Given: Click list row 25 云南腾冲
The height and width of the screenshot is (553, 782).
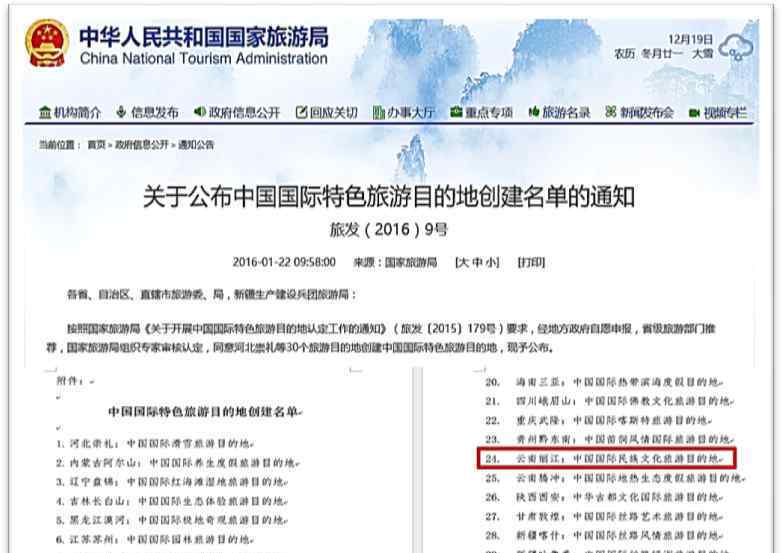Looking at the screenshot, I should (615, 478).
